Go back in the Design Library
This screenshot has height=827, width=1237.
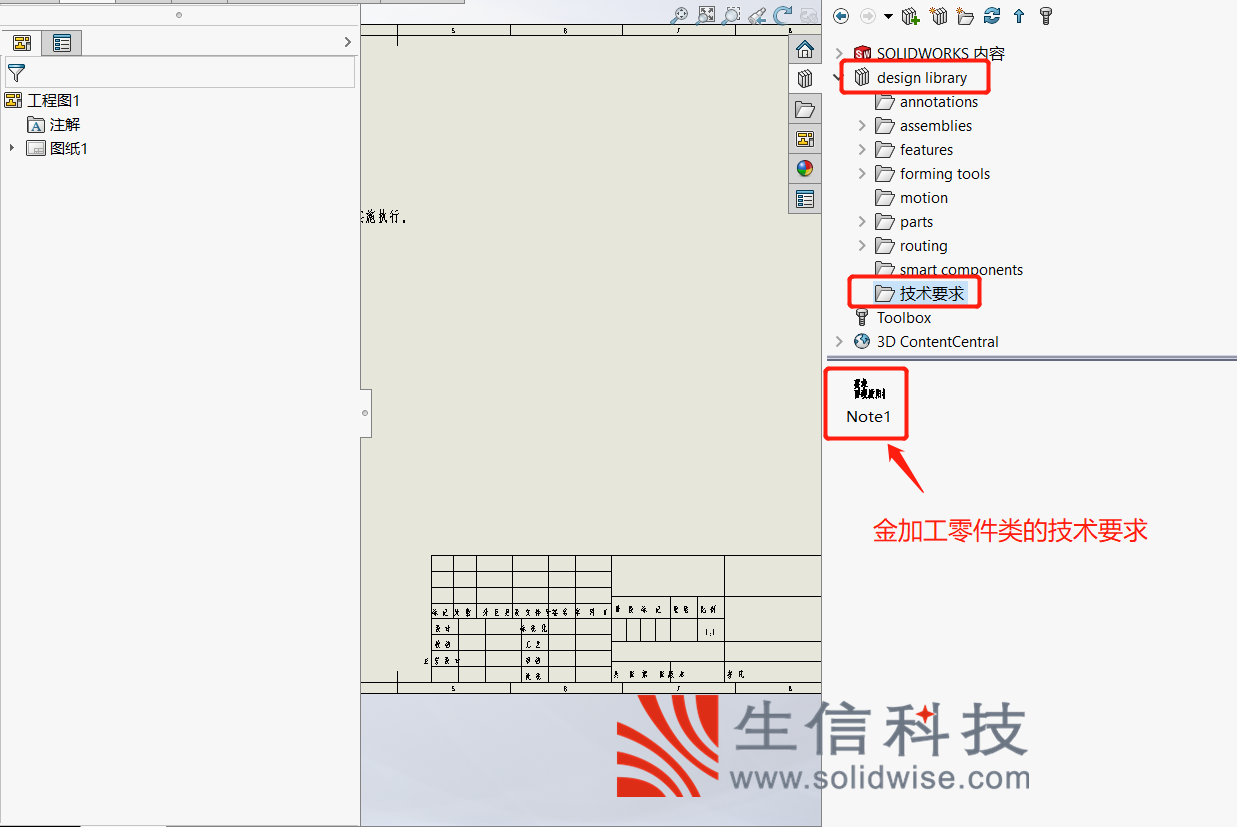point(841,16)
